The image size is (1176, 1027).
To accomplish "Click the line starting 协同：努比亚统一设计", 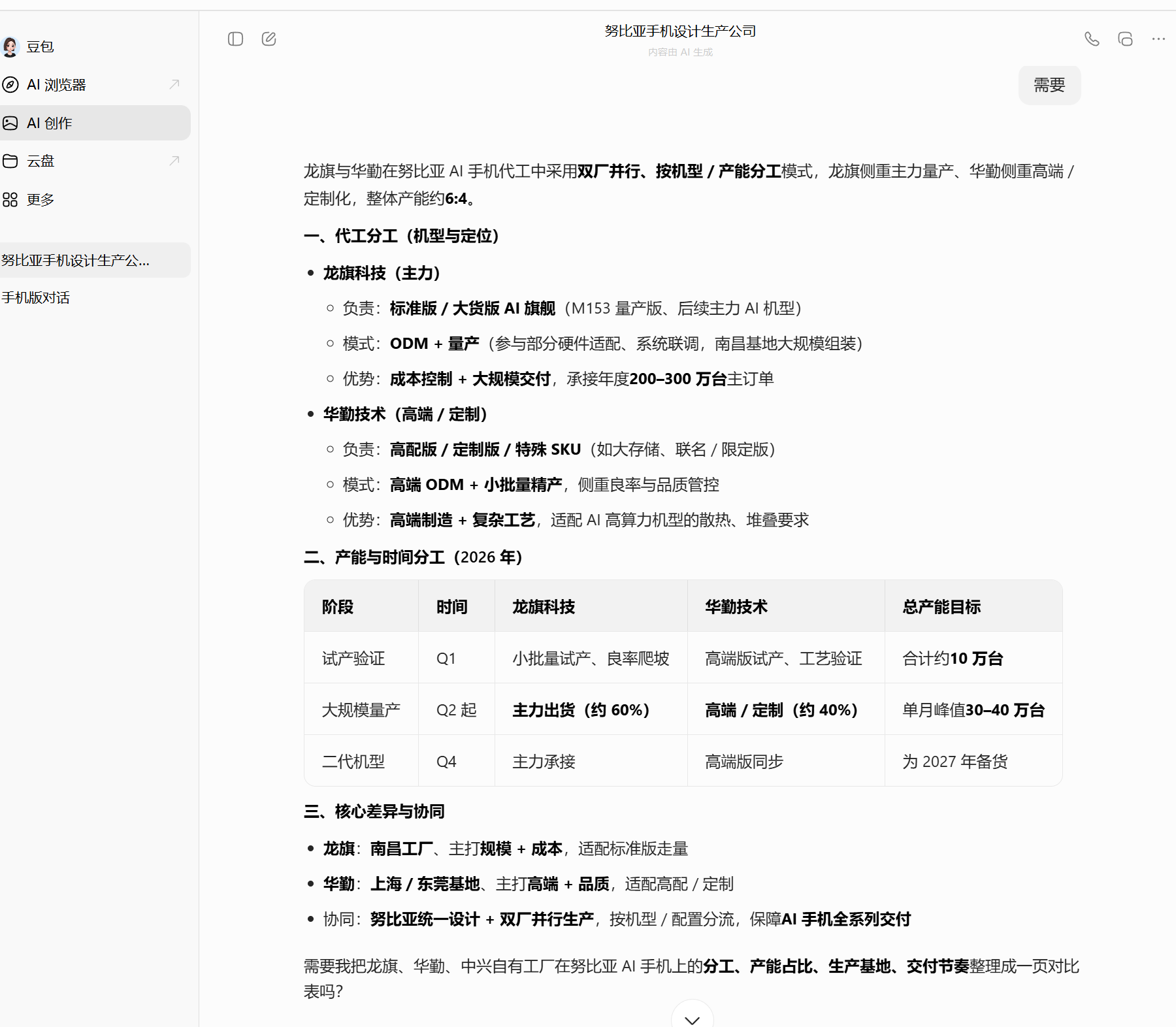I will click(x=617, y=919).
